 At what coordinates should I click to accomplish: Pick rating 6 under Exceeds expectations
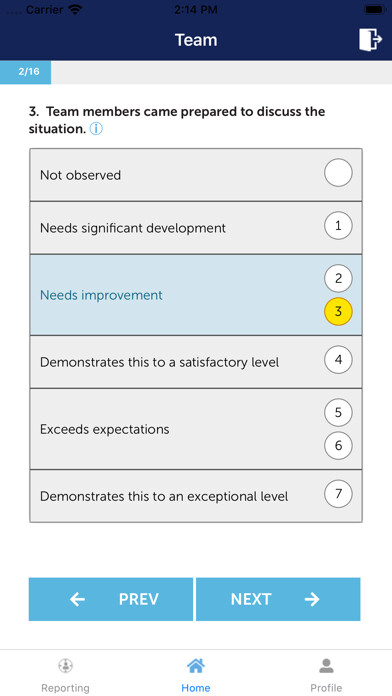338,445
